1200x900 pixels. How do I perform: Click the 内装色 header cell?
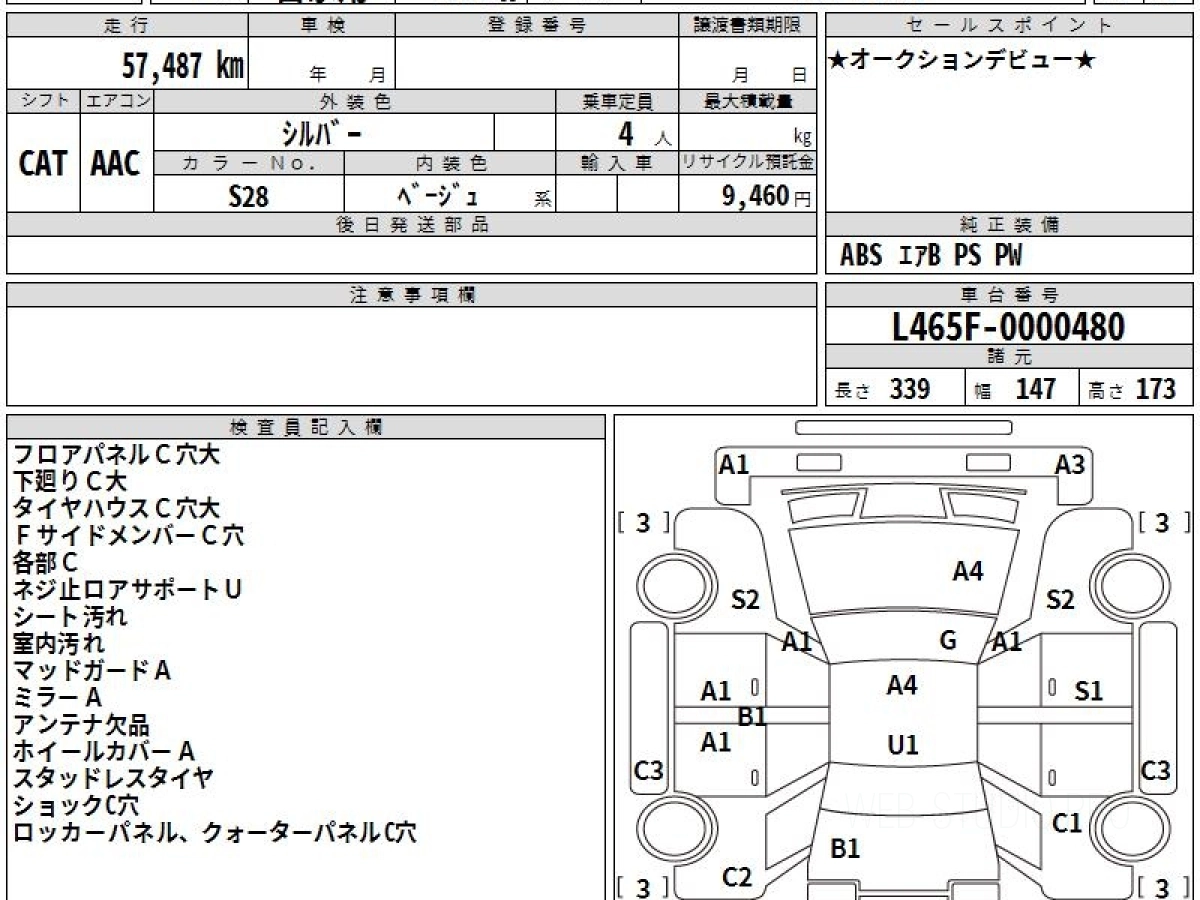(450, 163)
